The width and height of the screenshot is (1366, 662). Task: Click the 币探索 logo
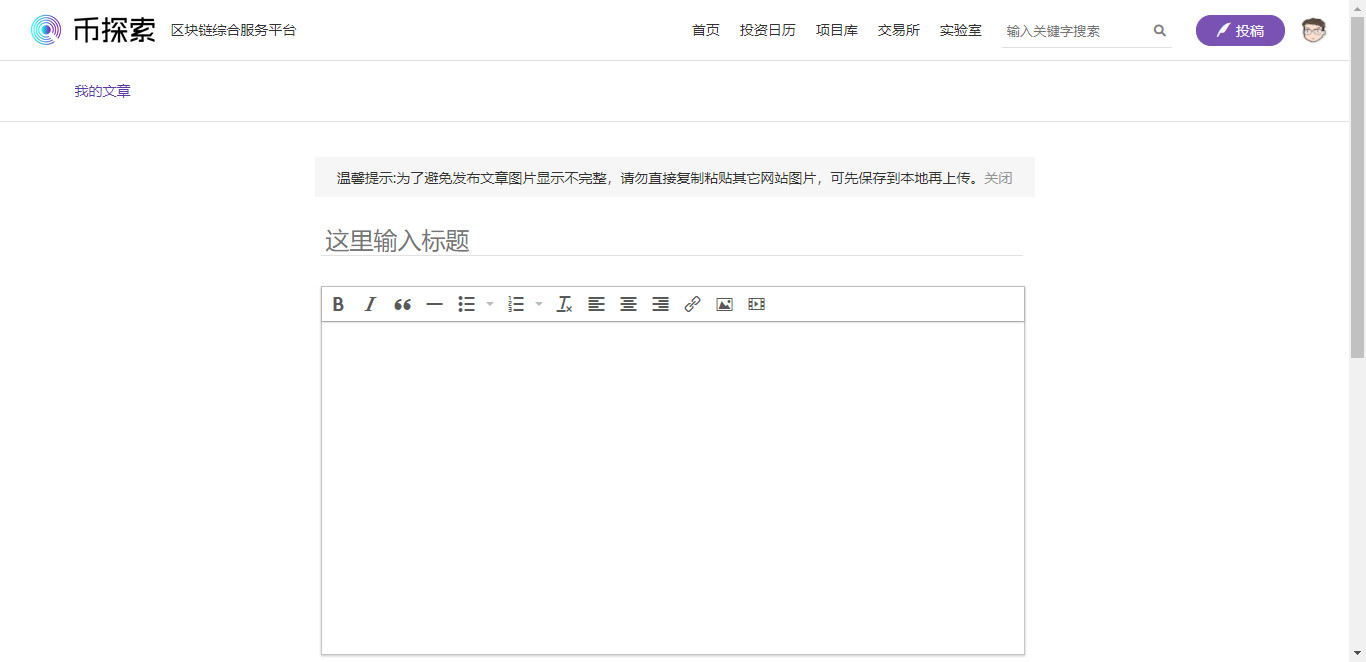pyautogui.click(x=93, y=30)
